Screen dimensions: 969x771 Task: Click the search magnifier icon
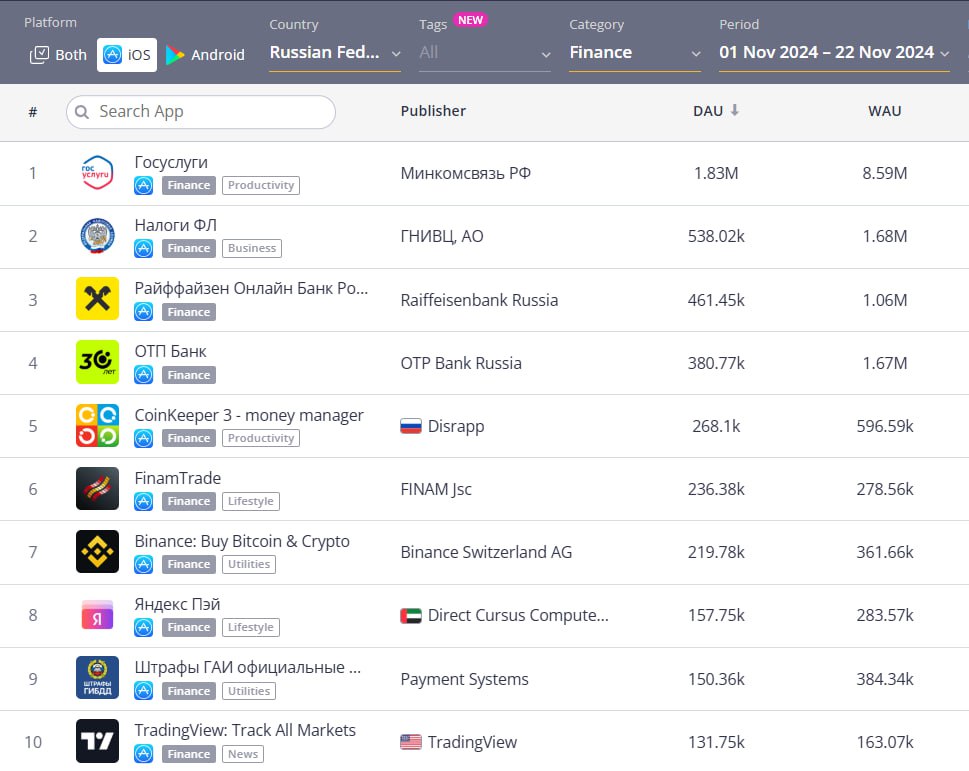pyautogui.click(x=82, y=112)
